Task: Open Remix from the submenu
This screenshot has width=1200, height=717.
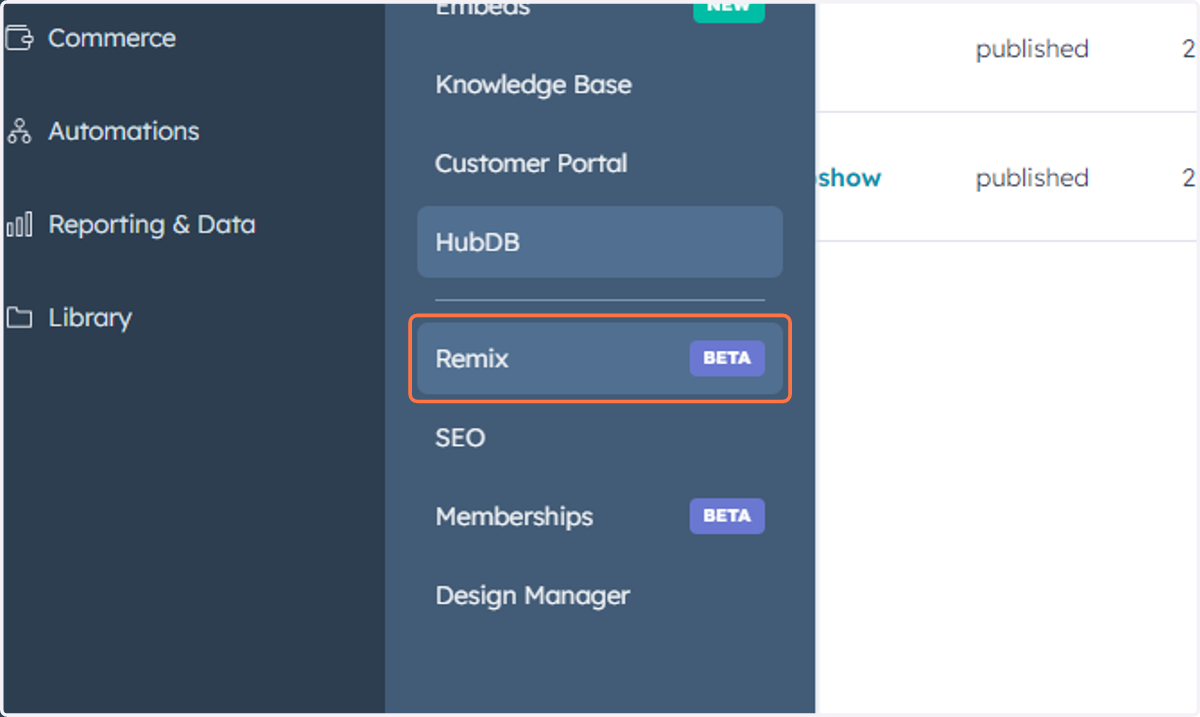Action: 600,358
